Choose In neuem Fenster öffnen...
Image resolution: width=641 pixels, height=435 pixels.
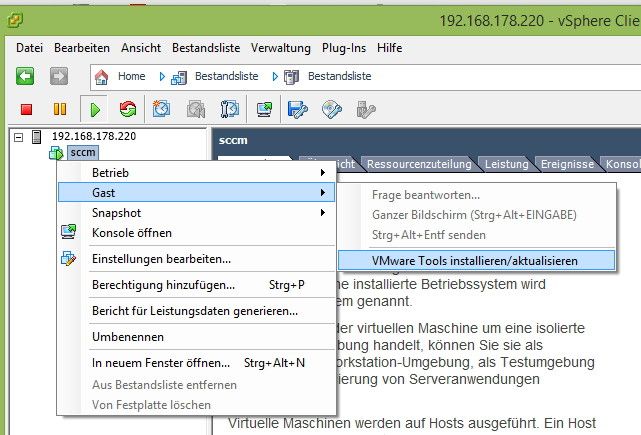[196, 363]
